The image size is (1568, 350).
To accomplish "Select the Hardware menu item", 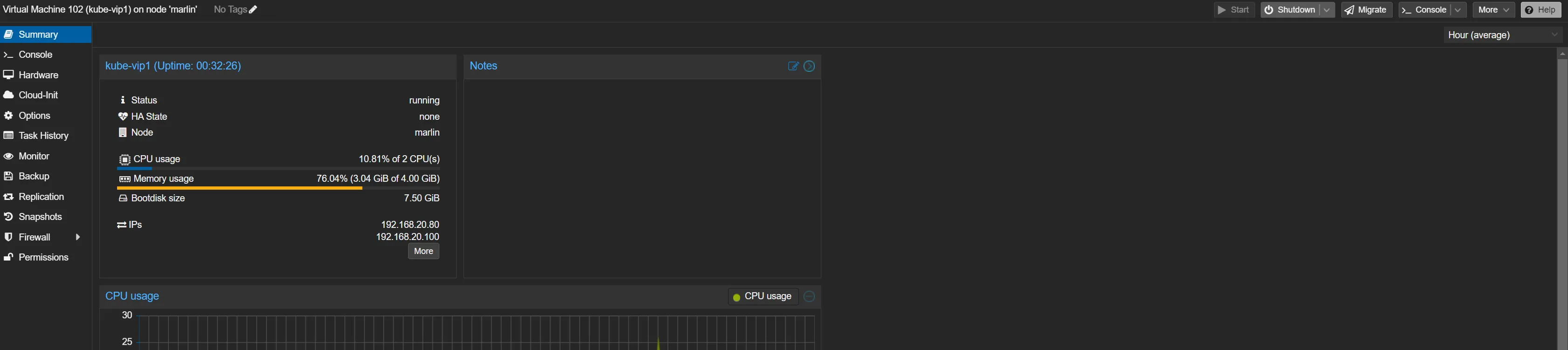I will [x=38, y=75].
